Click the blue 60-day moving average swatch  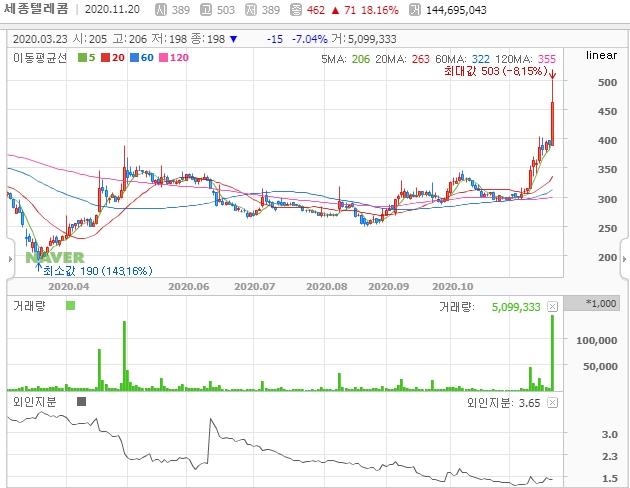click(135, 58)
